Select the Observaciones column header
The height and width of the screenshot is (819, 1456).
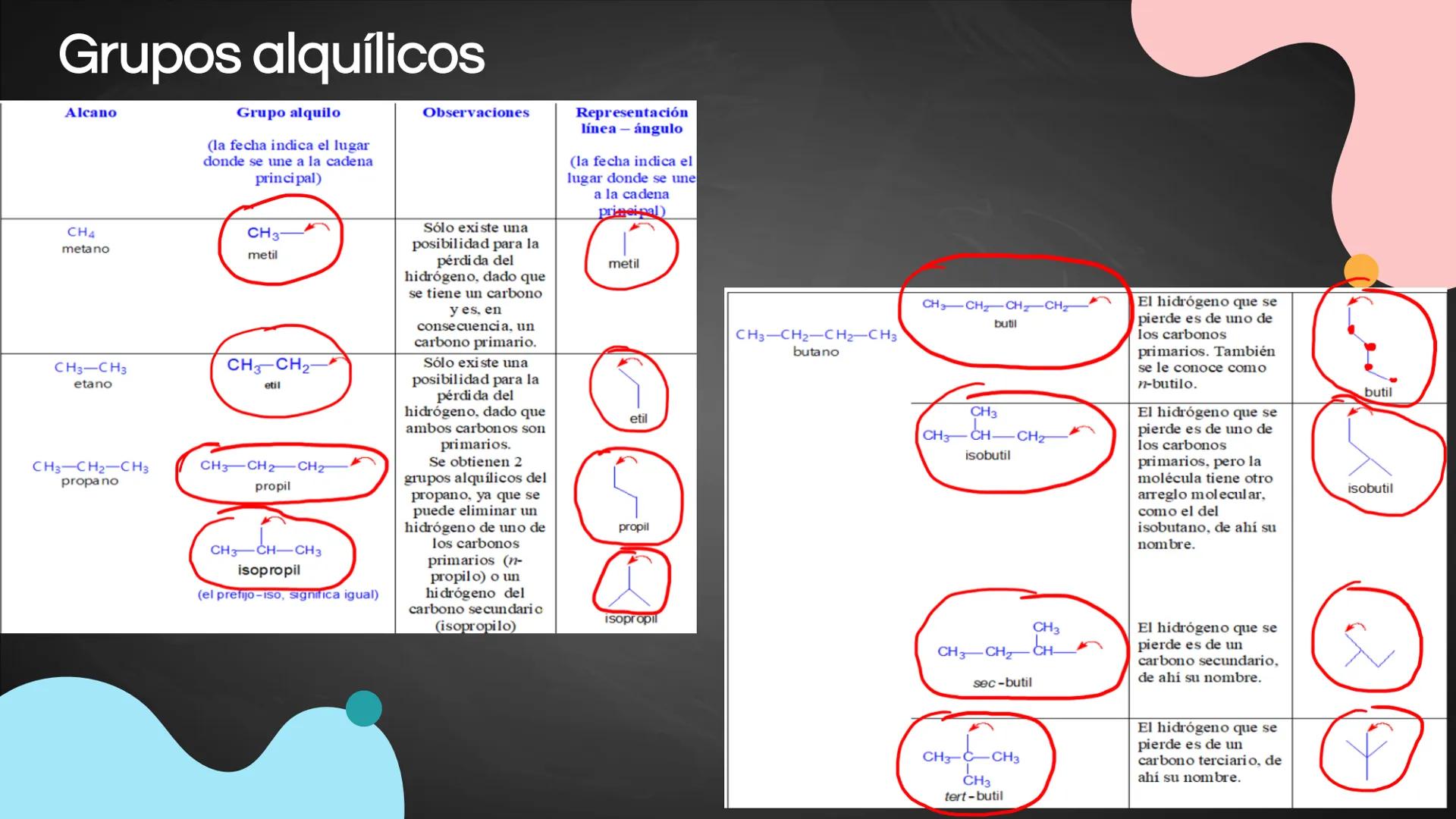475,112
